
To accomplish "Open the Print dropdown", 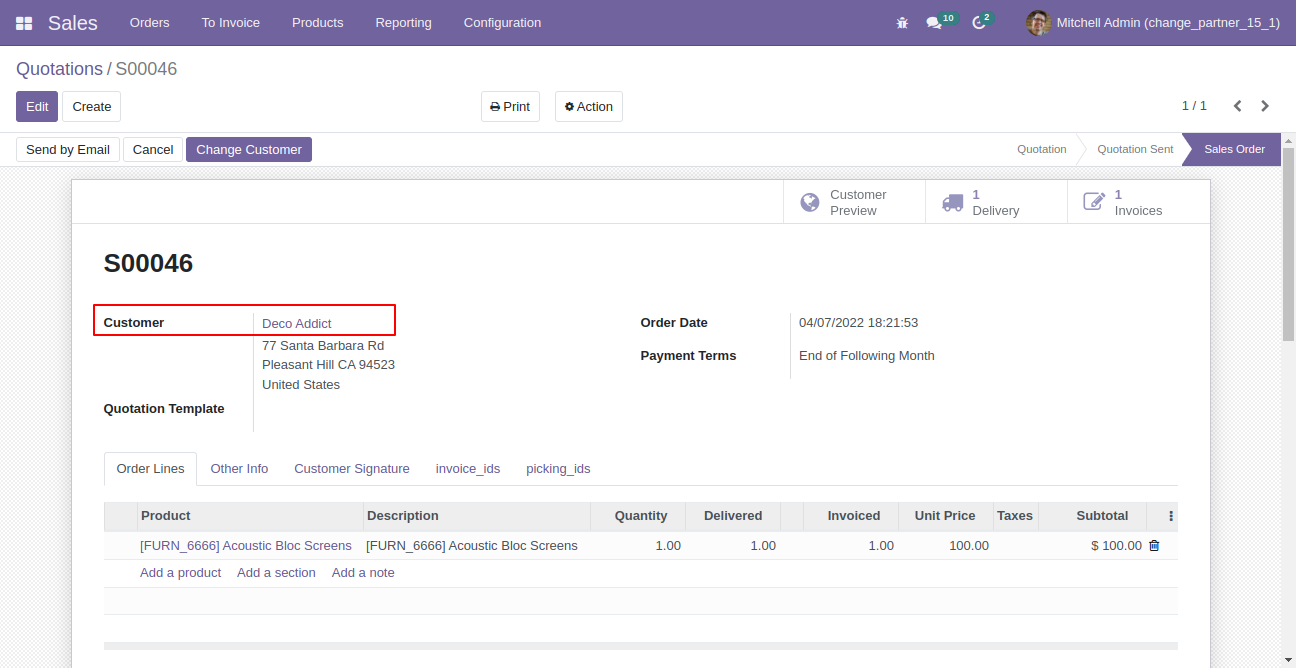I will click(510, 107).
